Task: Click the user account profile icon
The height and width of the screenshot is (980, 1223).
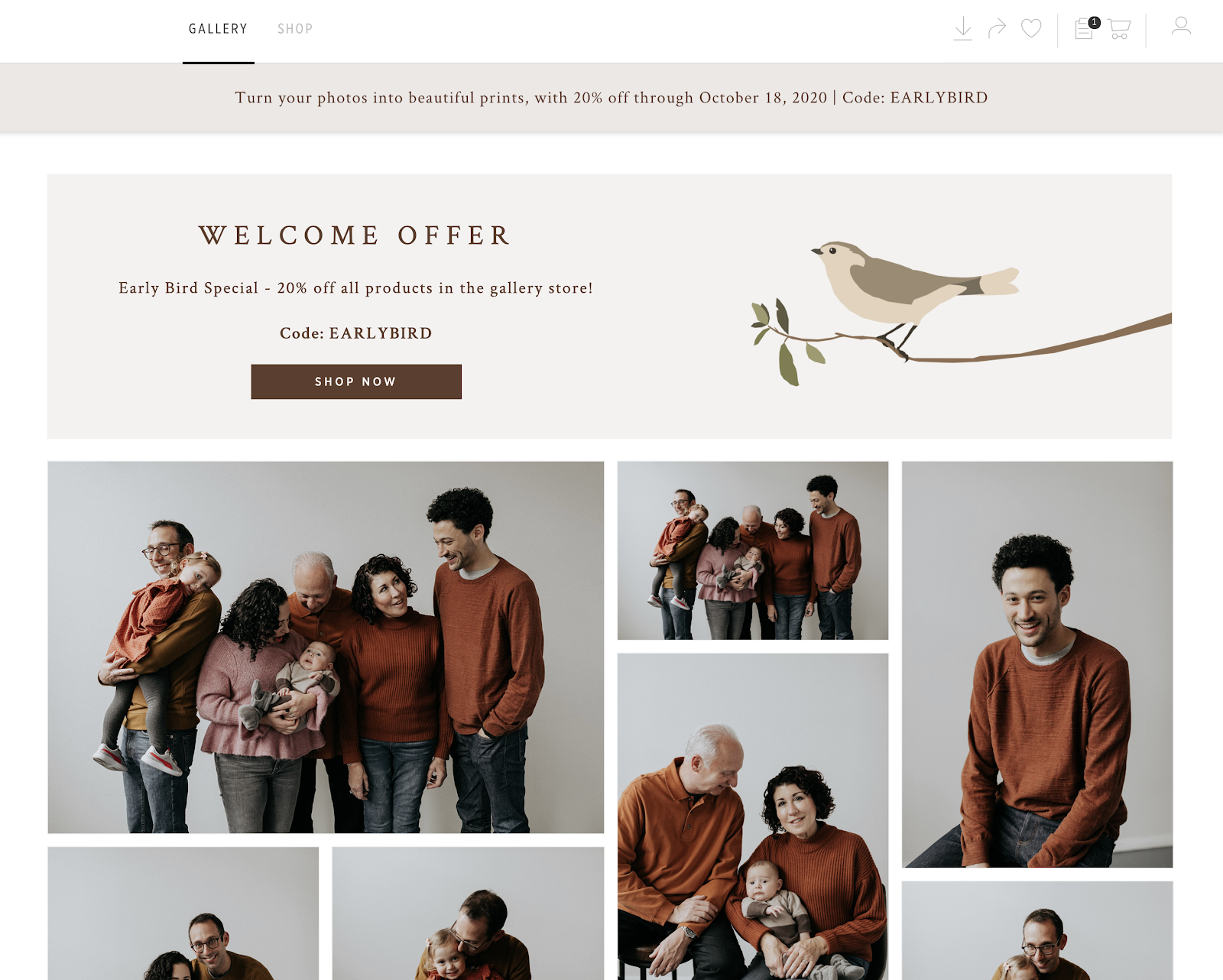Action: pyautogui.click(x=1181, y=26)
